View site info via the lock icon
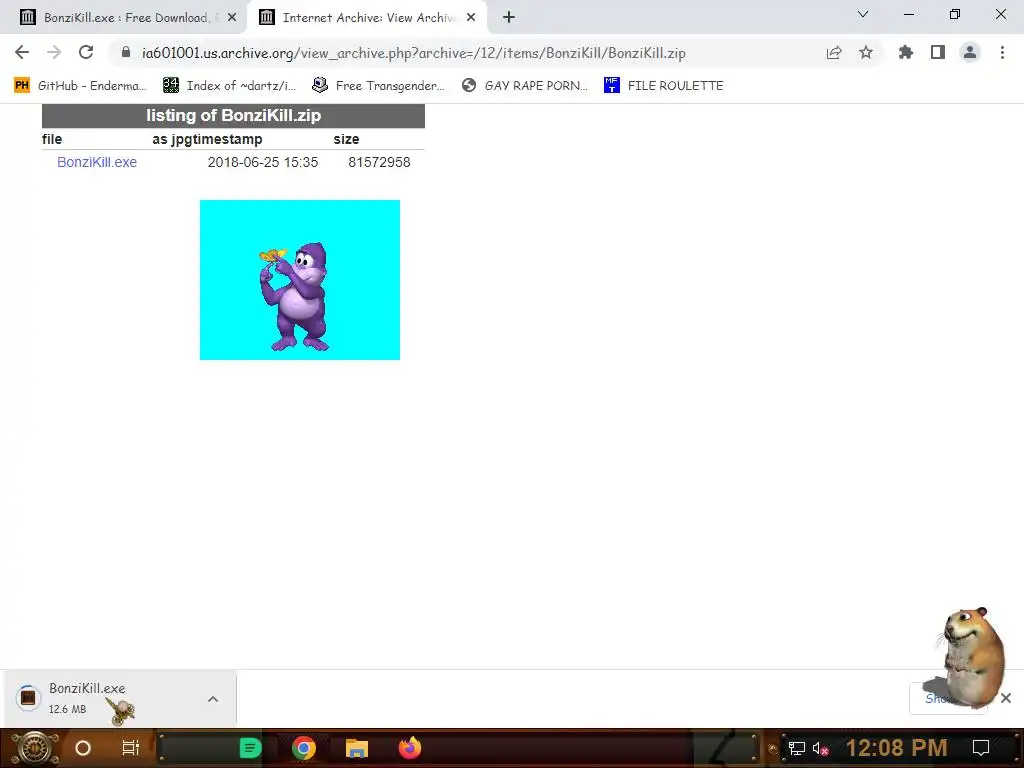Screen dimensions: 1024x768 coord(126,52)
